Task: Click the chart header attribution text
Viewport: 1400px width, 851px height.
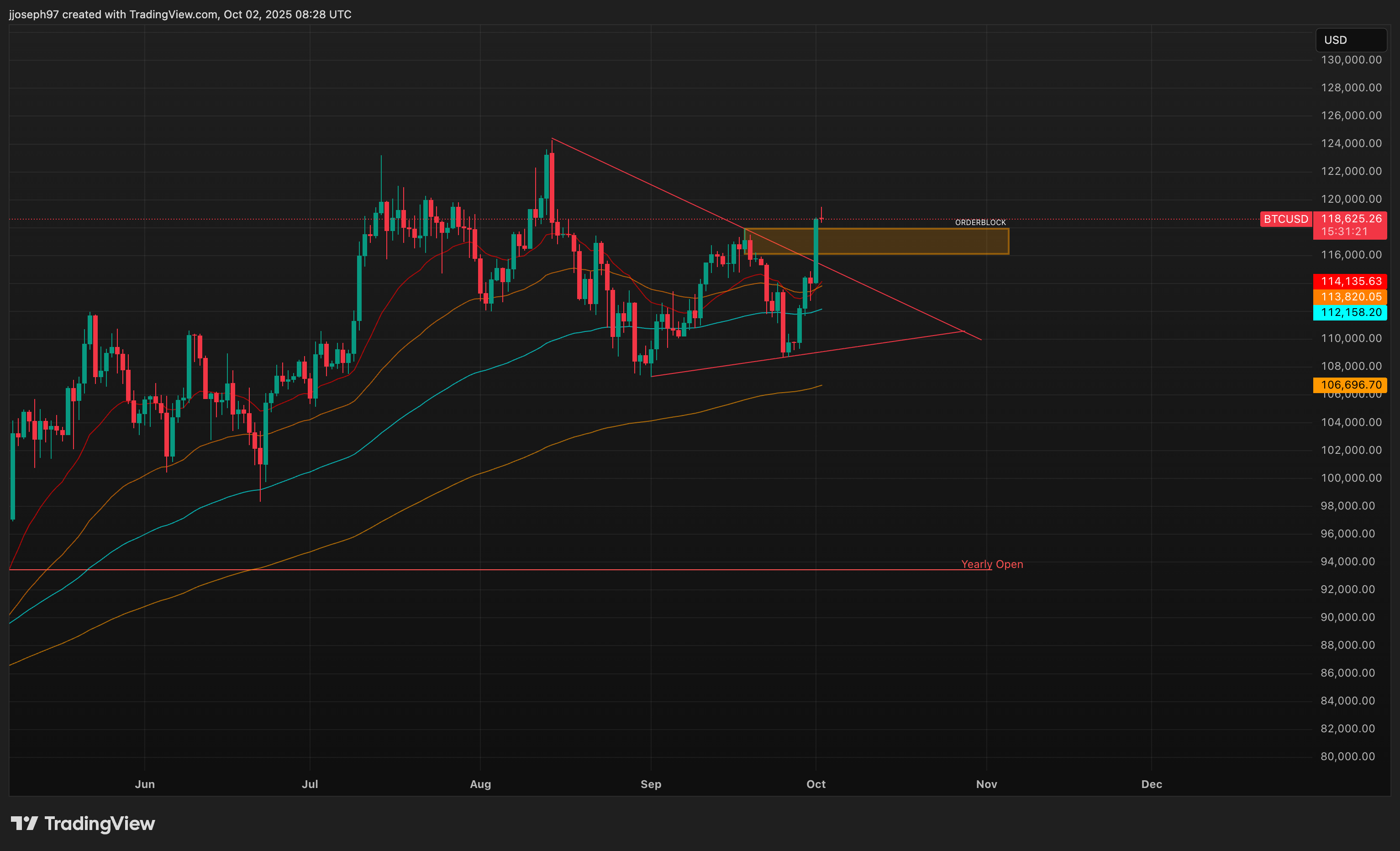Action: click(x=180, y=14)
